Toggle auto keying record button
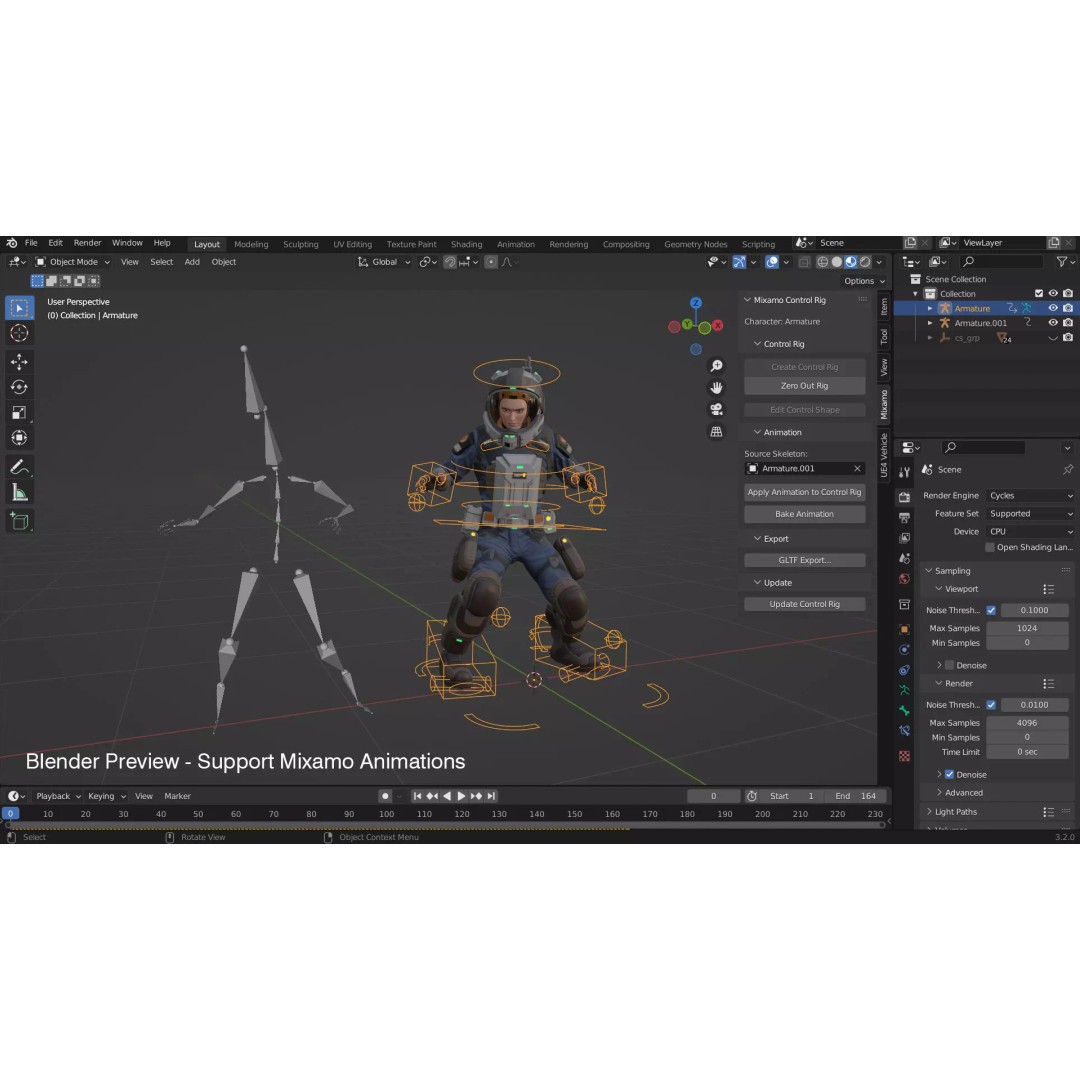This screenshot has height=1080, width=1080. [x=385, y=796]
